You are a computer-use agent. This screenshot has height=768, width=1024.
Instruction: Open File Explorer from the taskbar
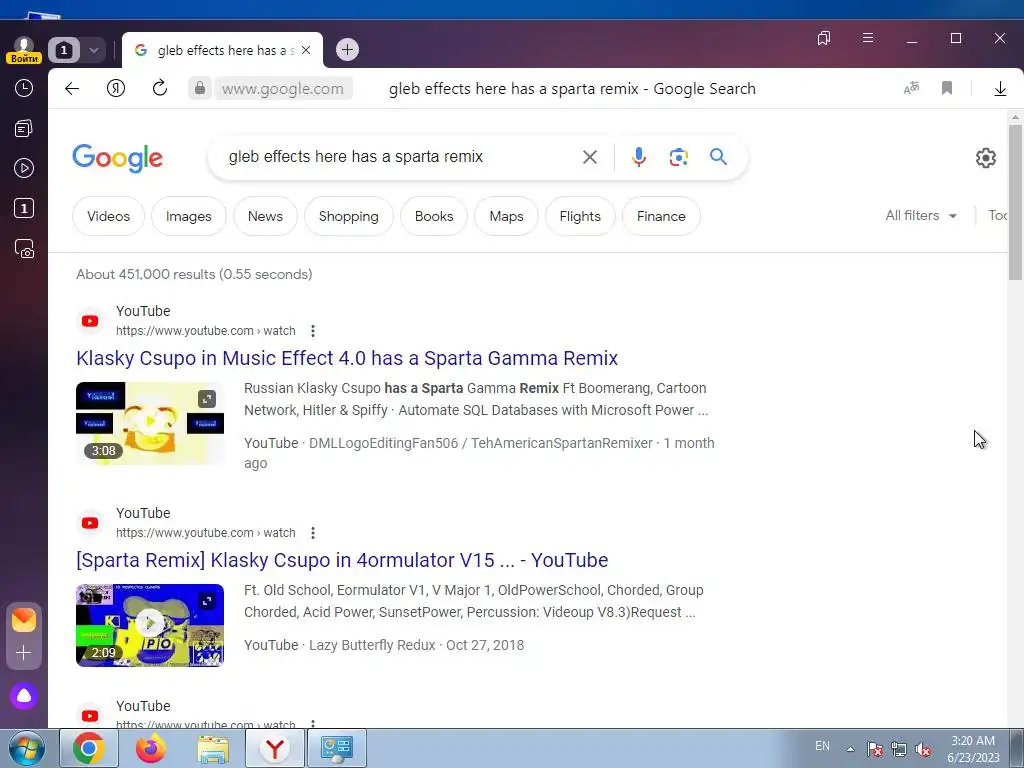point(213,748)
